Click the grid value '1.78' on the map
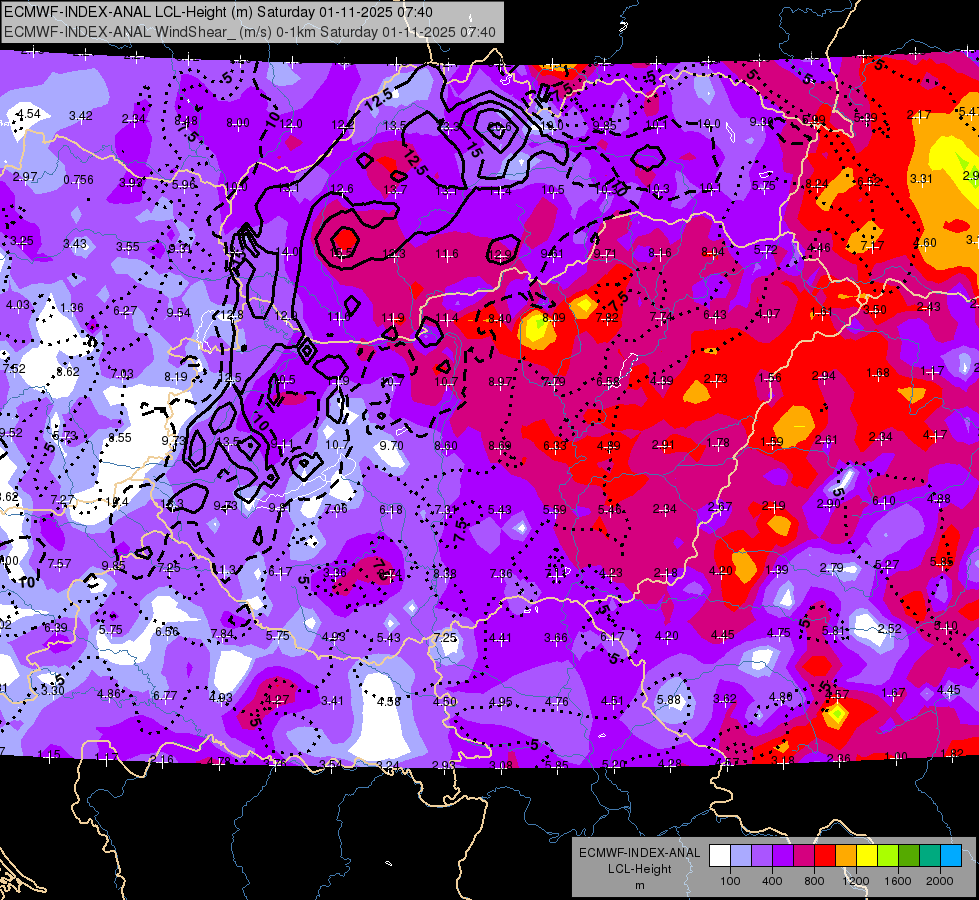The width and height of the screenshot is (979, 900). point(717,443)
